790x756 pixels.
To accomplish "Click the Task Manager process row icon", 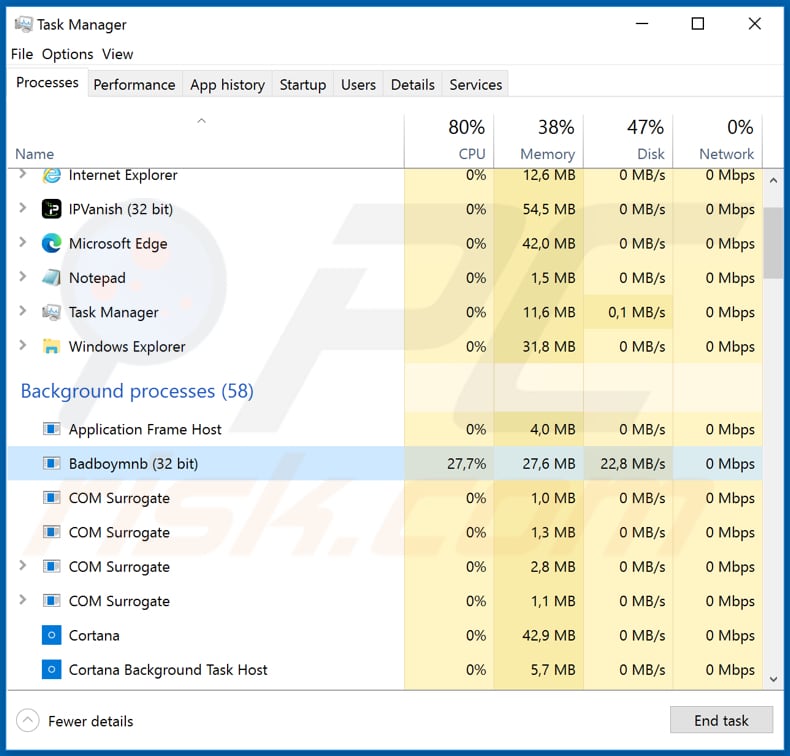I will tap(51, 312).
